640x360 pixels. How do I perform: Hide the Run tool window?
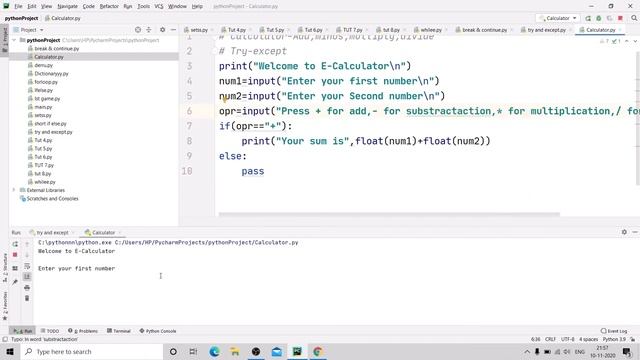point(635,232)
